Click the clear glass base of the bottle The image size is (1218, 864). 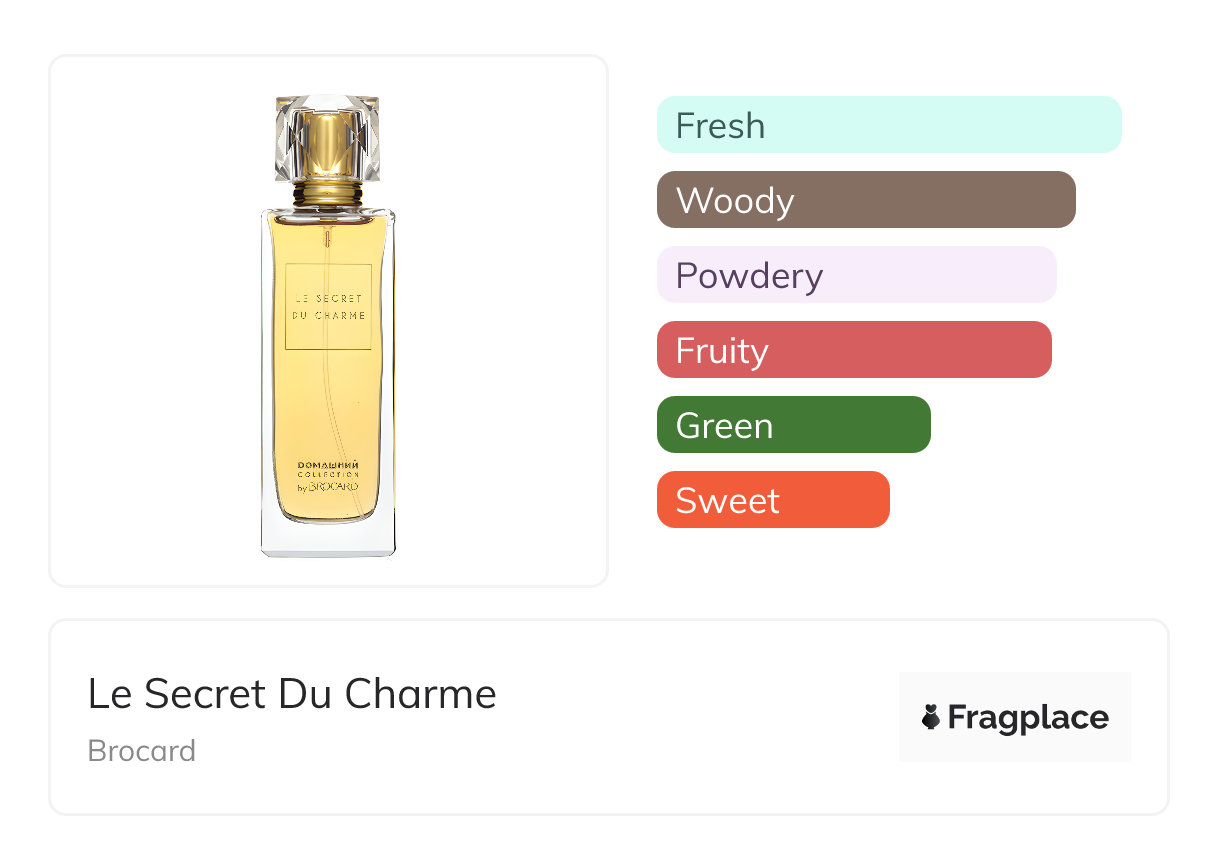pos(328,539)
